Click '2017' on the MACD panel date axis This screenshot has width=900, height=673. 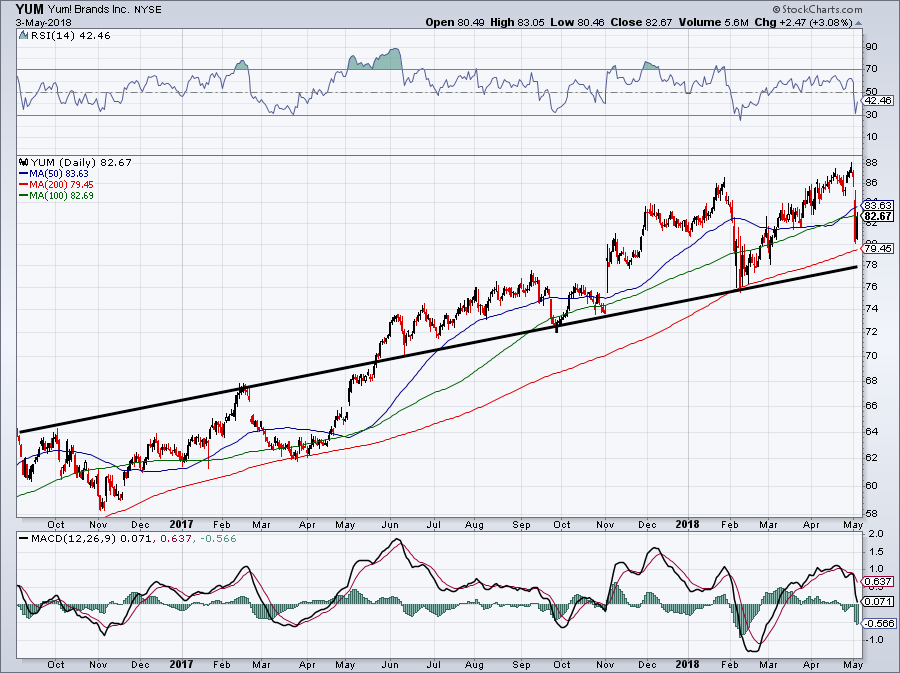[x=181, y=664]
